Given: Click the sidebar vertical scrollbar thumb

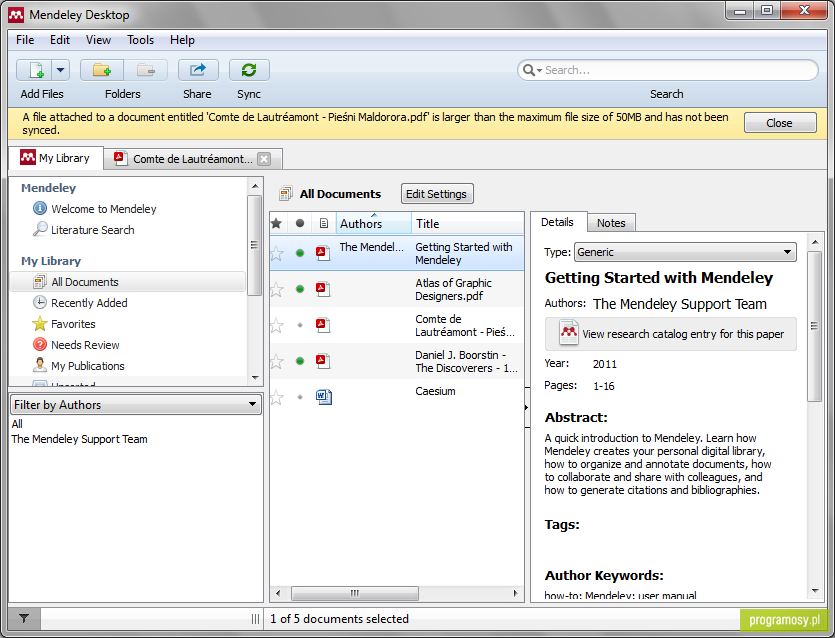Looking at the screenshot, I should [255, 245].
